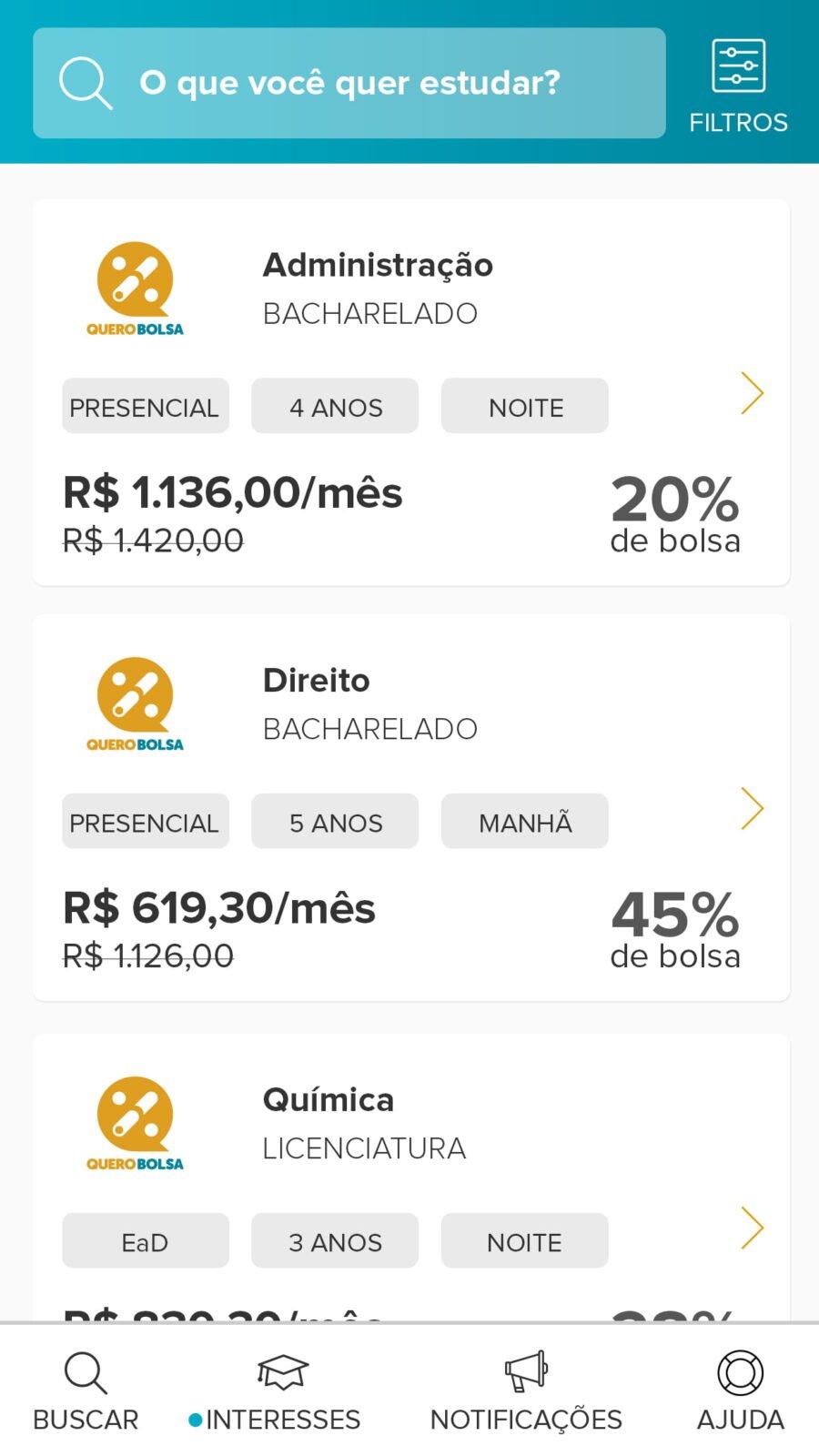Tap the MANHÃ tag on Direito
The image size is (819, 1456).
(525, 822)
